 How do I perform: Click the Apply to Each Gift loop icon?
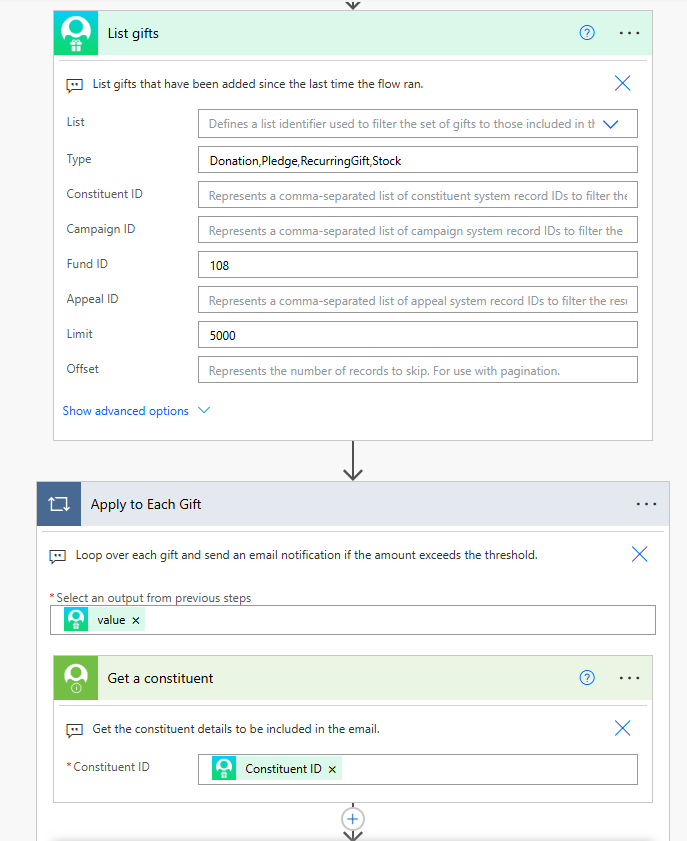point(59,503)
